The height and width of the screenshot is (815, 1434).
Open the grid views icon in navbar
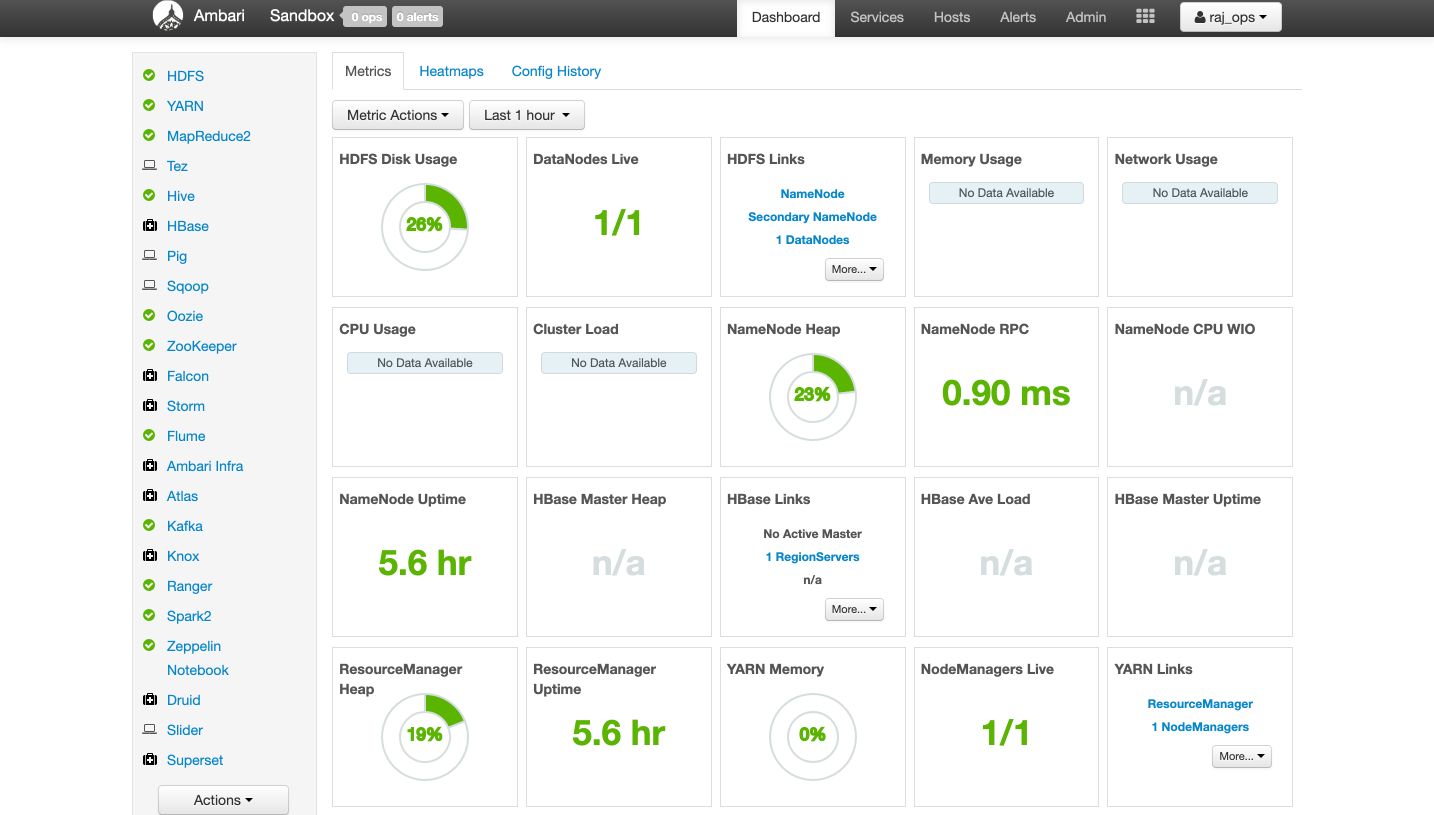point(1146,17)
